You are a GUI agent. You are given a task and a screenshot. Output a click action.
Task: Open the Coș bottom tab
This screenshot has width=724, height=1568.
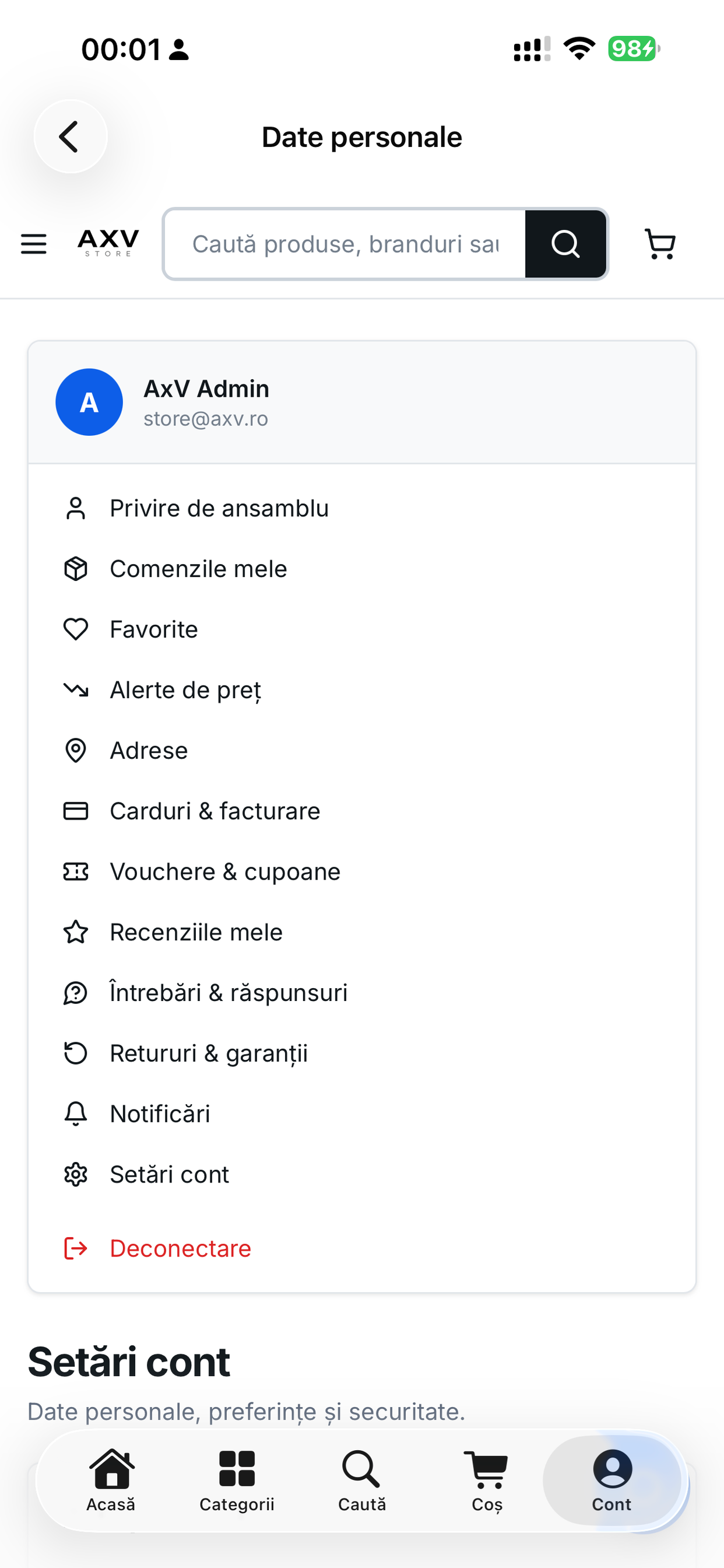coord(487,1480)
